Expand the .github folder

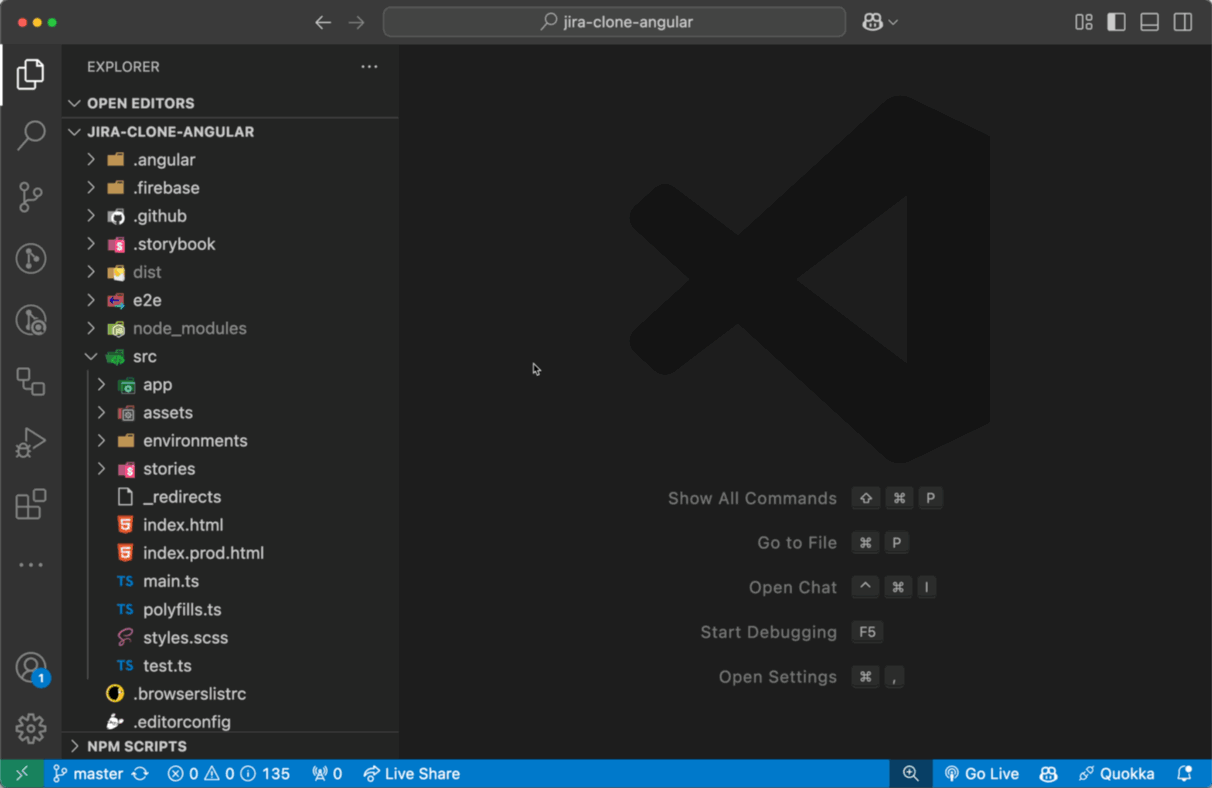(230, 216)
